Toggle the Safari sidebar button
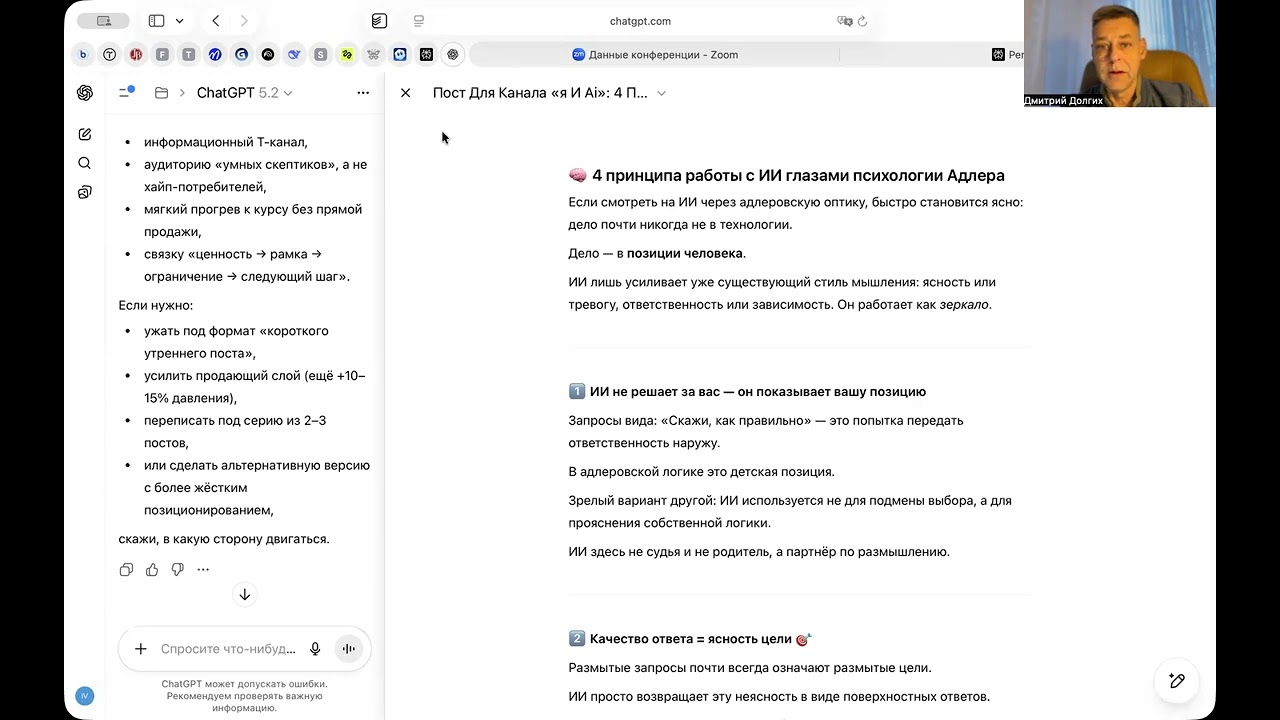The image size is (1280, 720). click(x=156, y=21)
